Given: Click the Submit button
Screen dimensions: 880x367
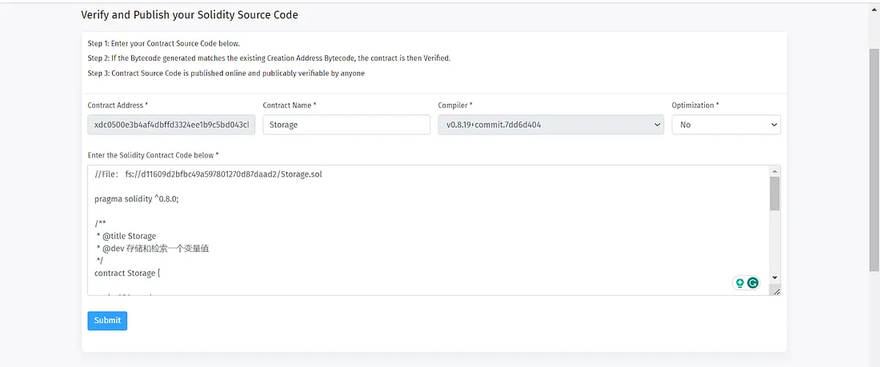Looking at the screenshot, I should [107, 320].
